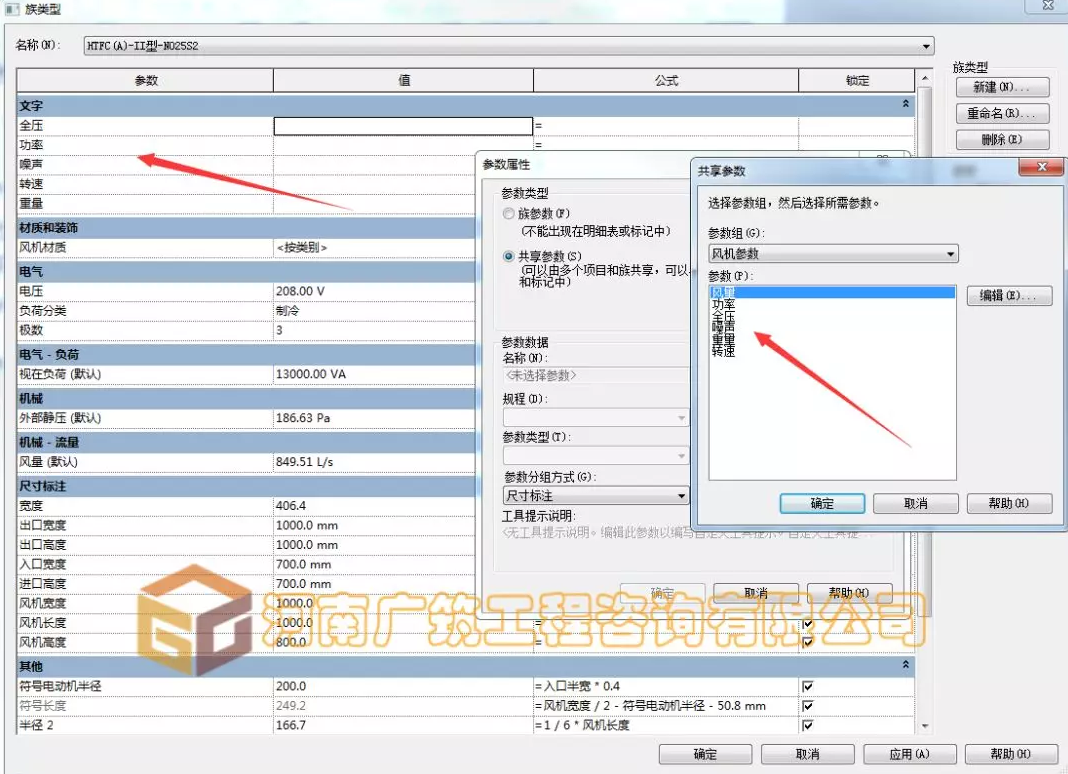This screenshot has height=774, width=1068.
Task: Collapse the 其他 group with chevron icon
Action: [906, 665]
